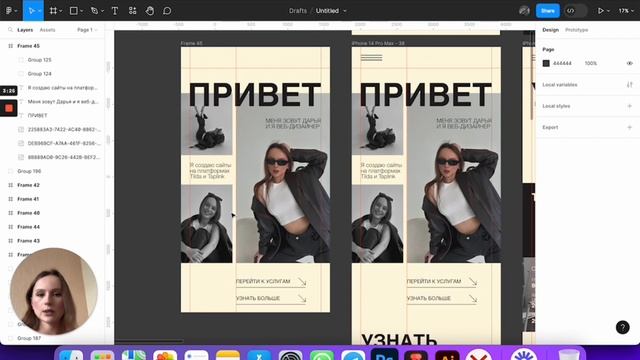Select the Rectangle shape tool
Screen dimensions: 640x360
pyautogui.click(x=73, y=11)
